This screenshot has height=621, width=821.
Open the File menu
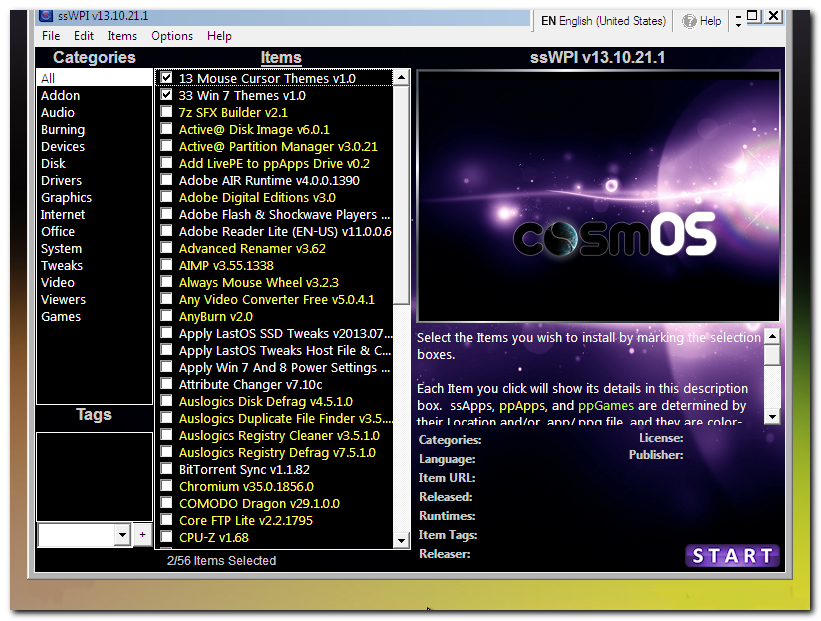[51, 36]
